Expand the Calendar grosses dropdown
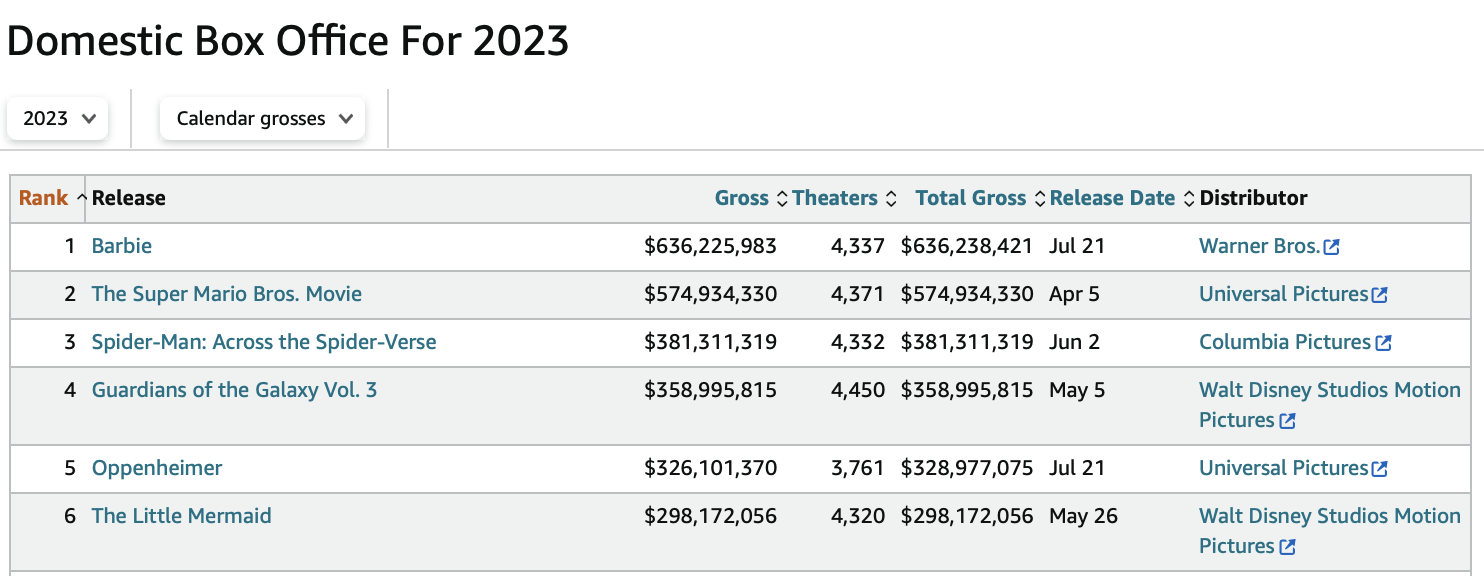The height and width of the screenshot is (576, 1484). 263,118
